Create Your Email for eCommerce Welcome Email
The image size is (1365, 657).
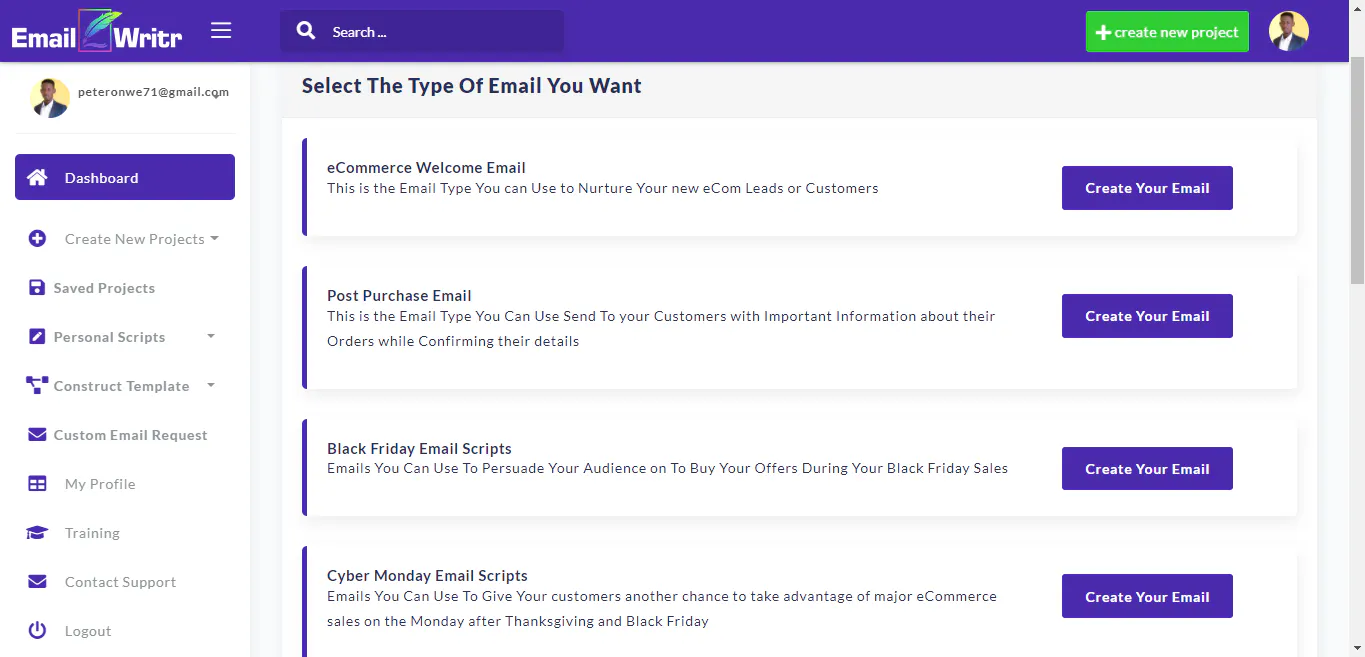coord(1147,188)
